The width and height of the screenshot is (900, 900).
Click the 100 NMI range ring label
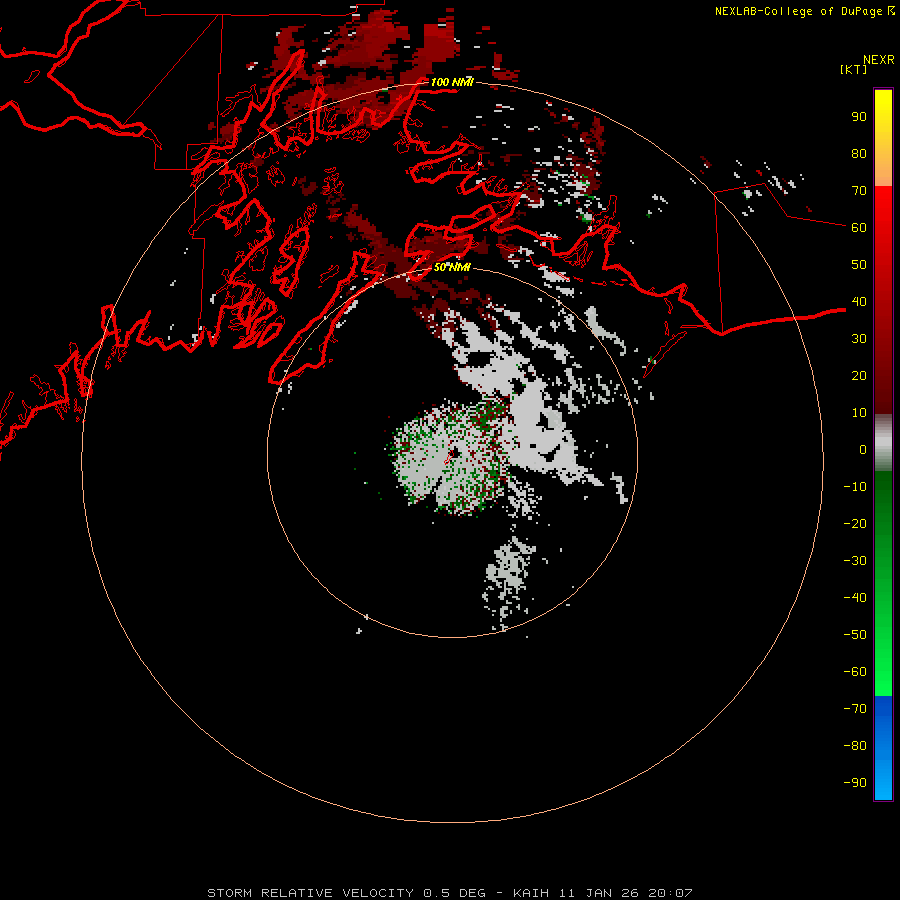click(x=452, y=82)
